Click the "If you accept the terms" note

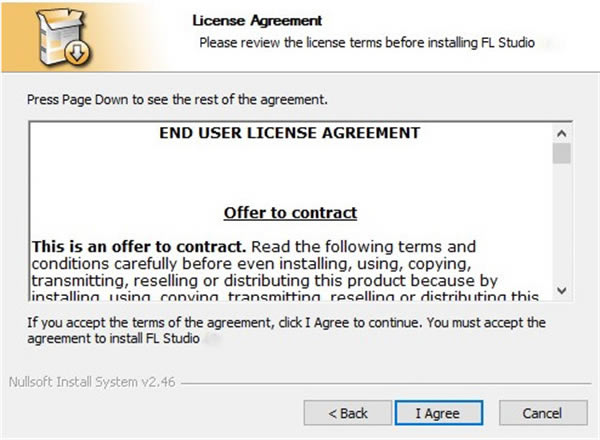click(285, 322)
